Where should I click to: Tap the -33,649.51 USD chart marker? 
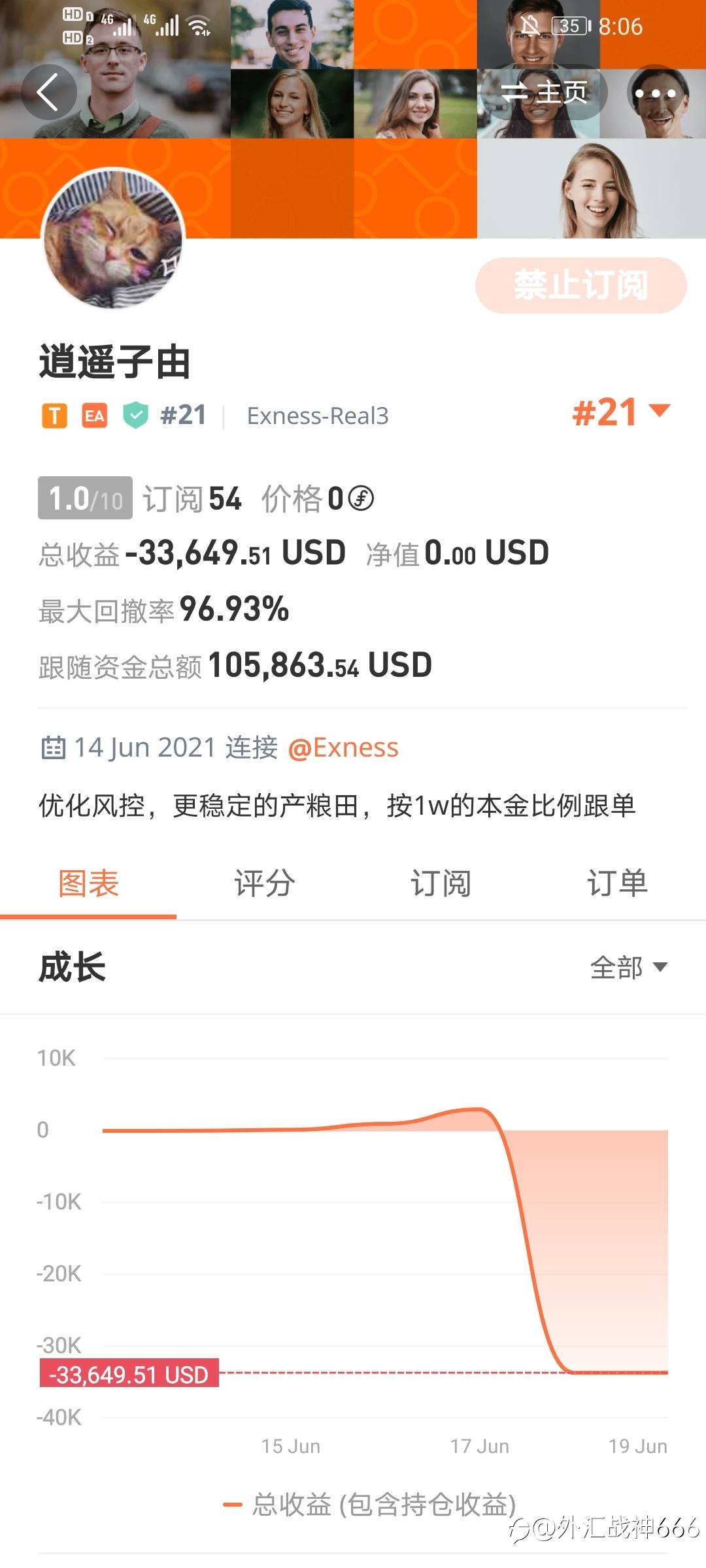coord(129,1373)
